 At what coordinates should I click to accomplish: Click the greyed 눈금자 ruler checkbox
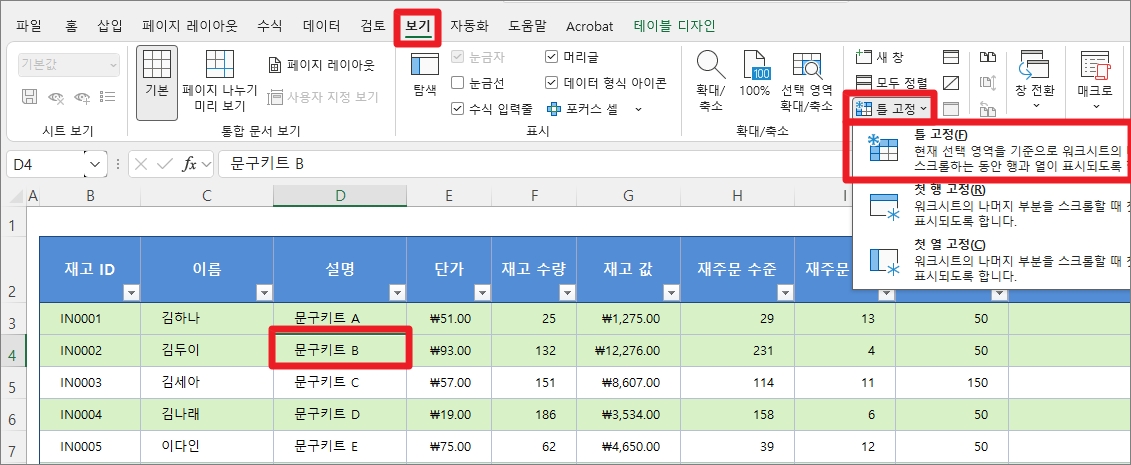(x=457, y=57)
